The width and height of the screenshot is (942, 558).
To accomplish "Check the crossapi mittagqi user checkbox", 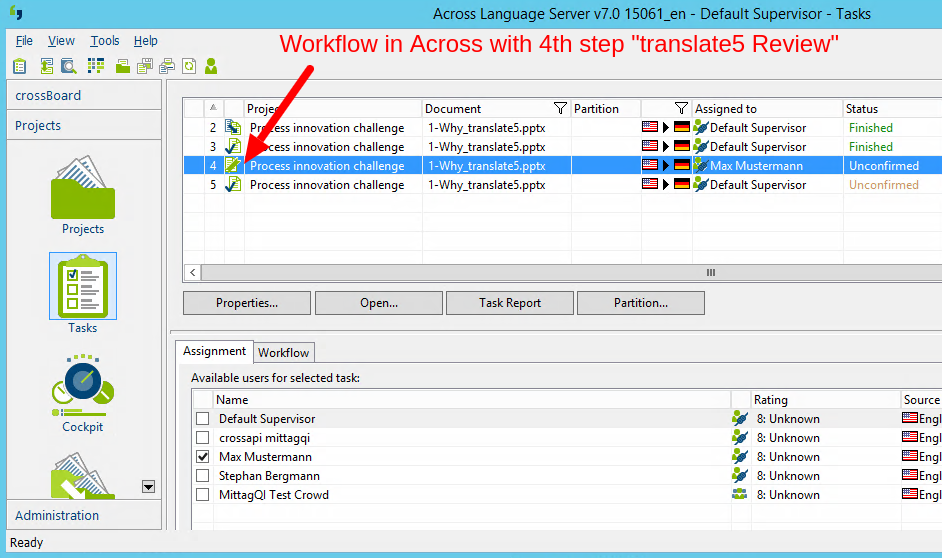I will point(203,438).
